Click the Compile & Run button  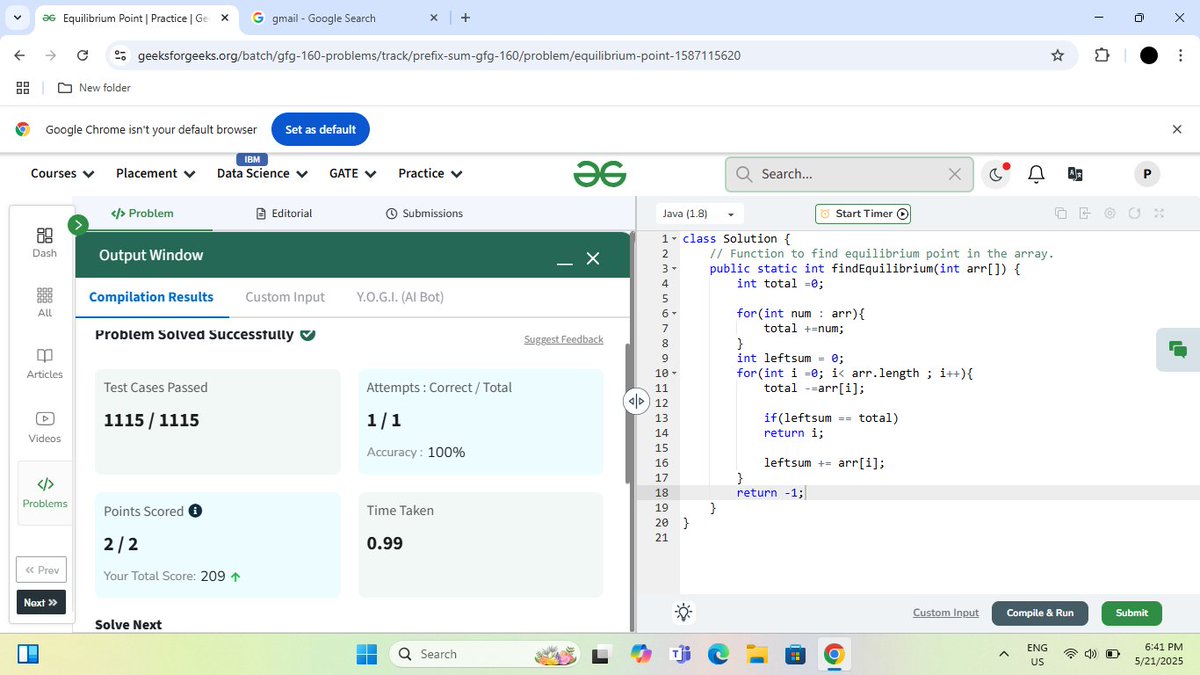1040,613
